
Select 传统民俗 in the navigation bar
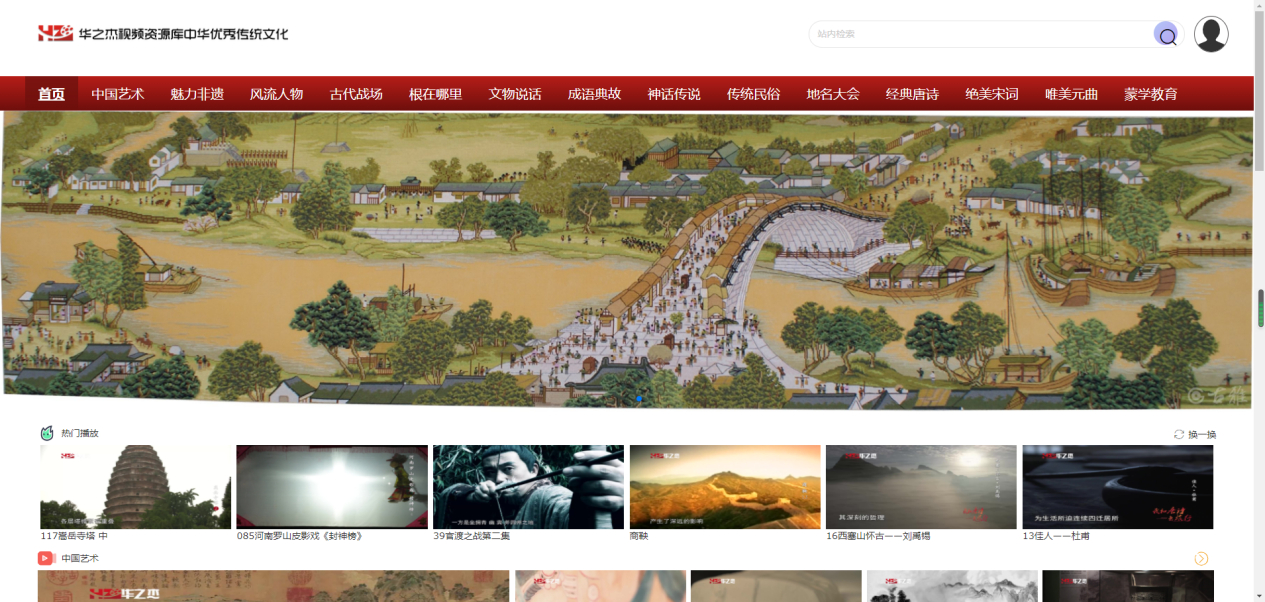click(x=754, y=94)
